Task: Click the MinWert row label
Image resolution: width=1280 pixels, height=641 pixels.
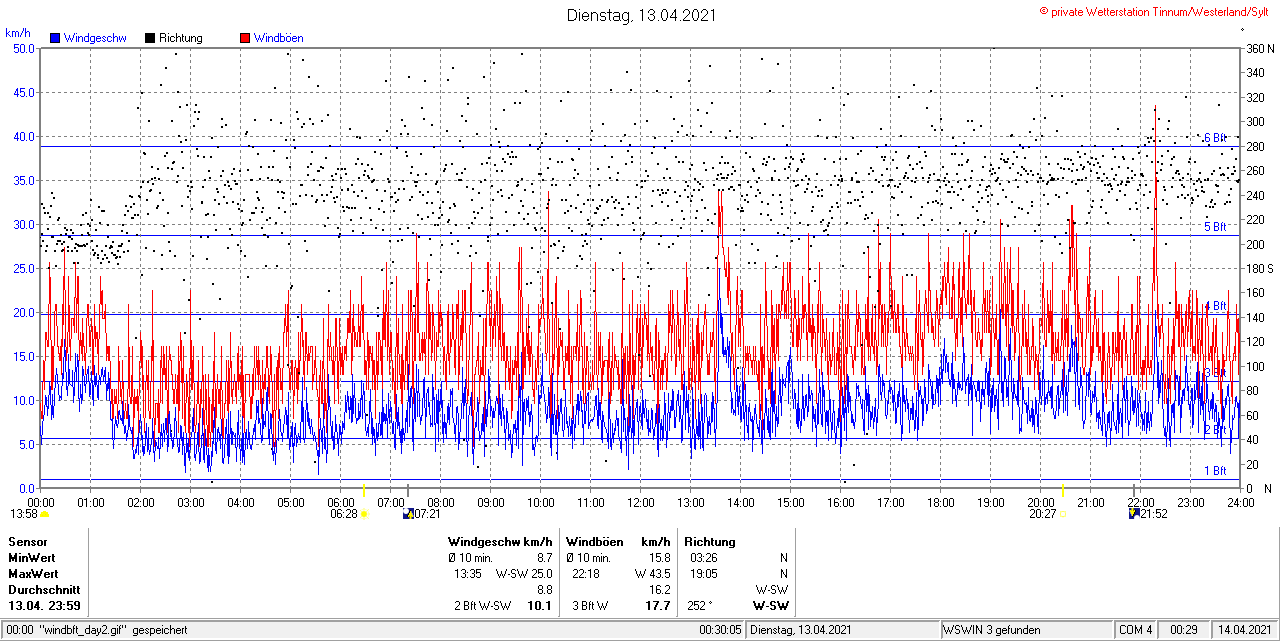Action: click(32, 558)
